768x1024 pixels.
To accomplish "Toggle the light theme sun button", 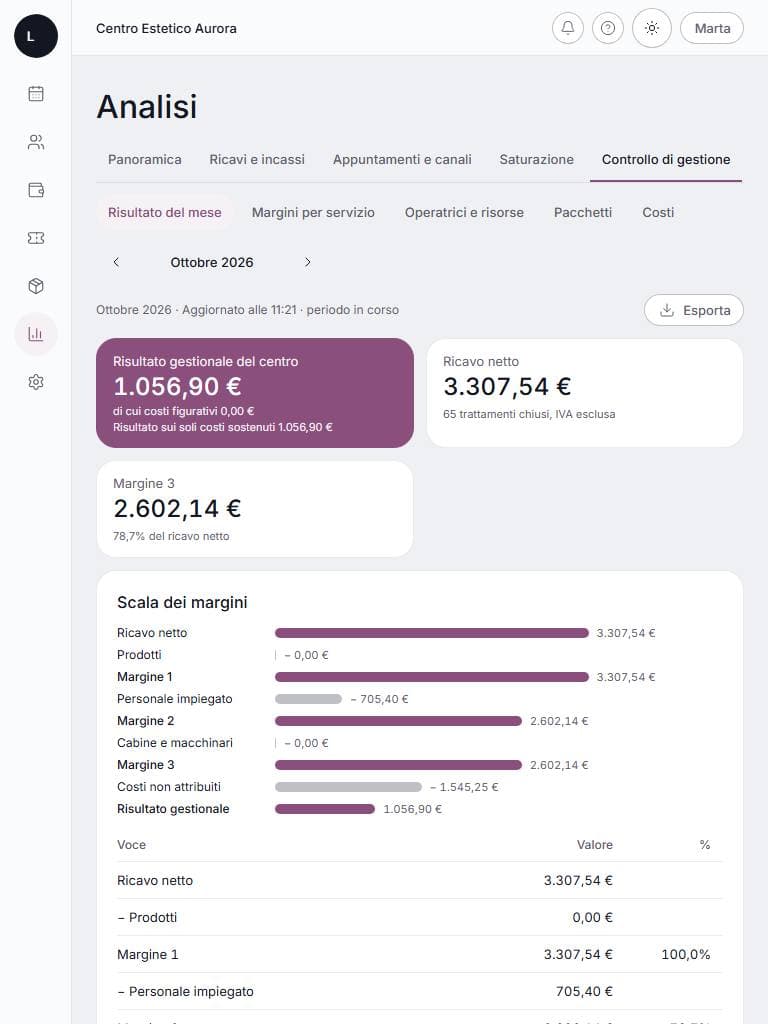I will [x=652, y=28].
